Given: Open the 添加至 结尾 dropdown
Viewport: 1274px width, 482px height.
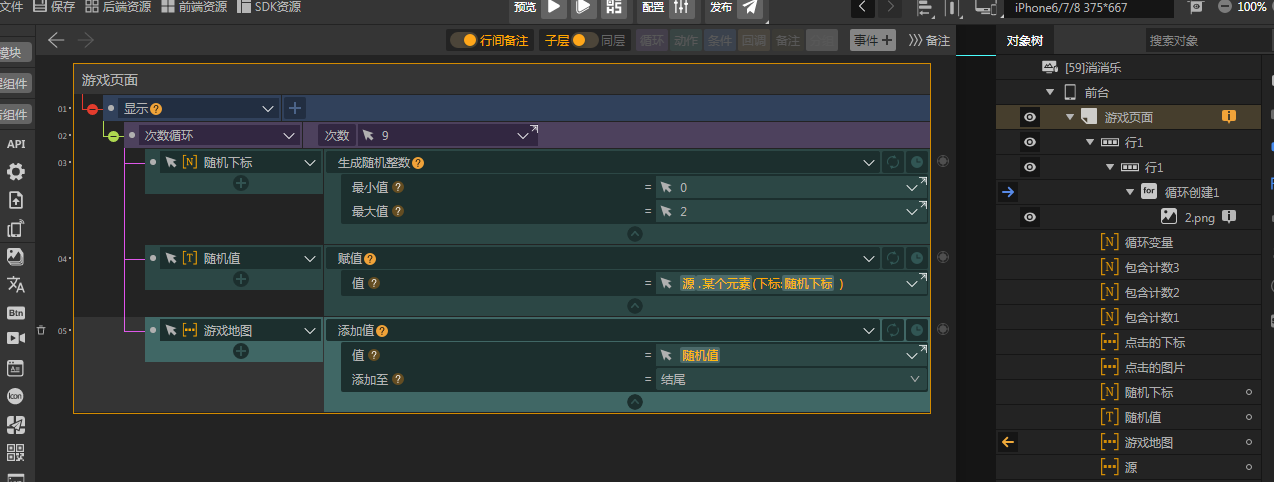Looking at the screenshot, I should click(x=915, y=379).
